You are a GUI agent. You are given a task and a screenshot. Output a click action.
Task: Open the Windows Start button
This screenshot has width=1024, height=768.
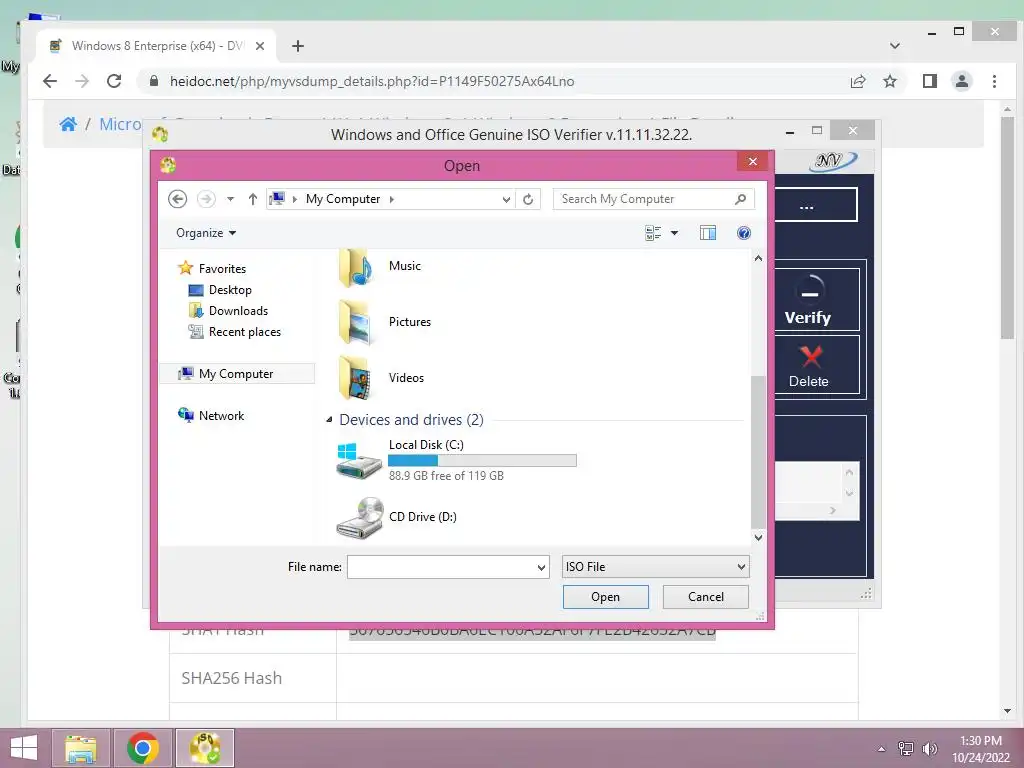tap(24, 748)
